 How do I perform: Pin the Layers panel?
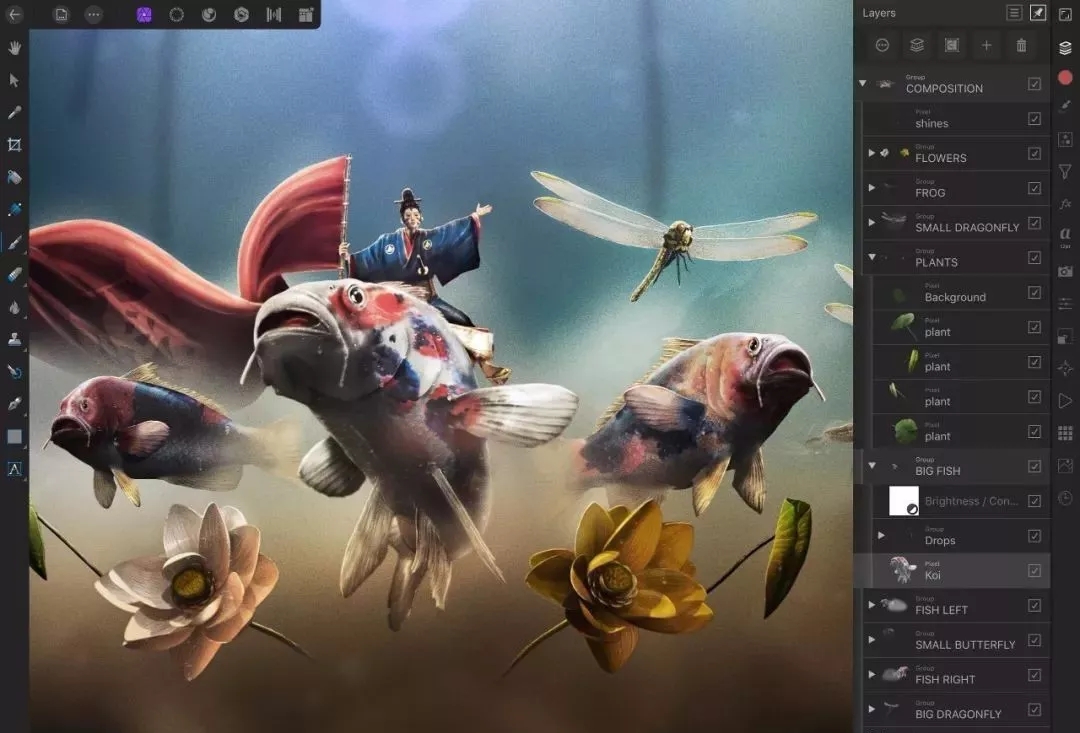[1037, 12]
